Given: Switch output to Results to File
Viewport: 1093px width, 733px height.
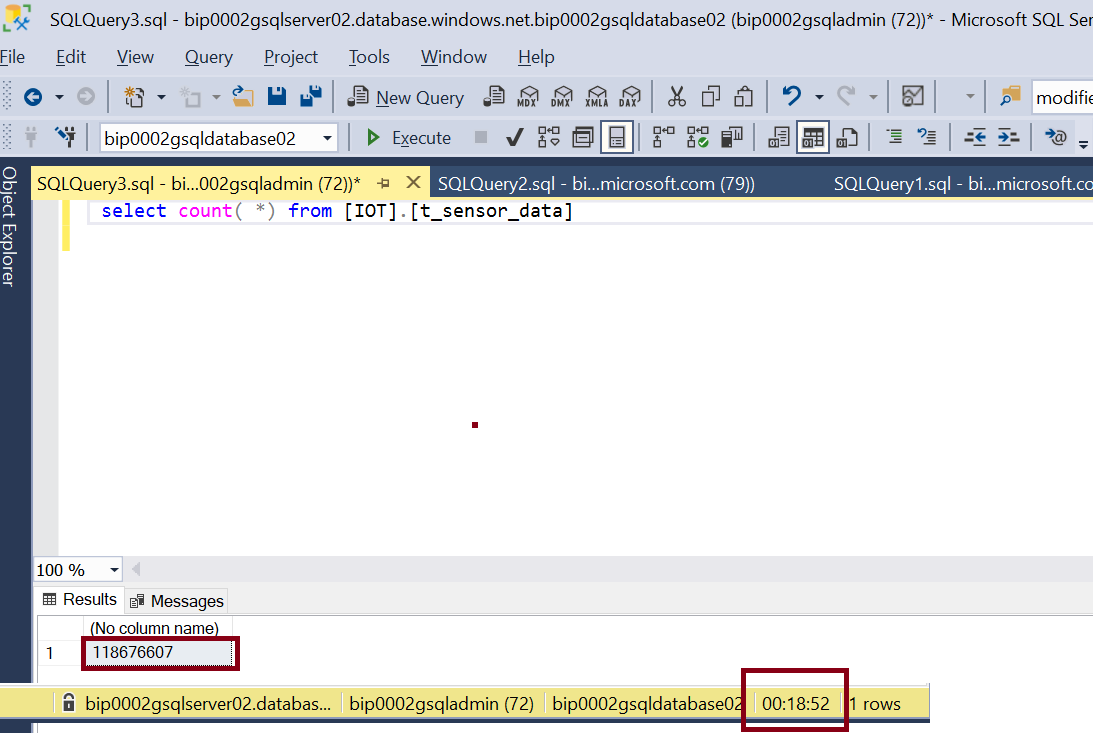Looking at the screenshot, I should [846, 137].
